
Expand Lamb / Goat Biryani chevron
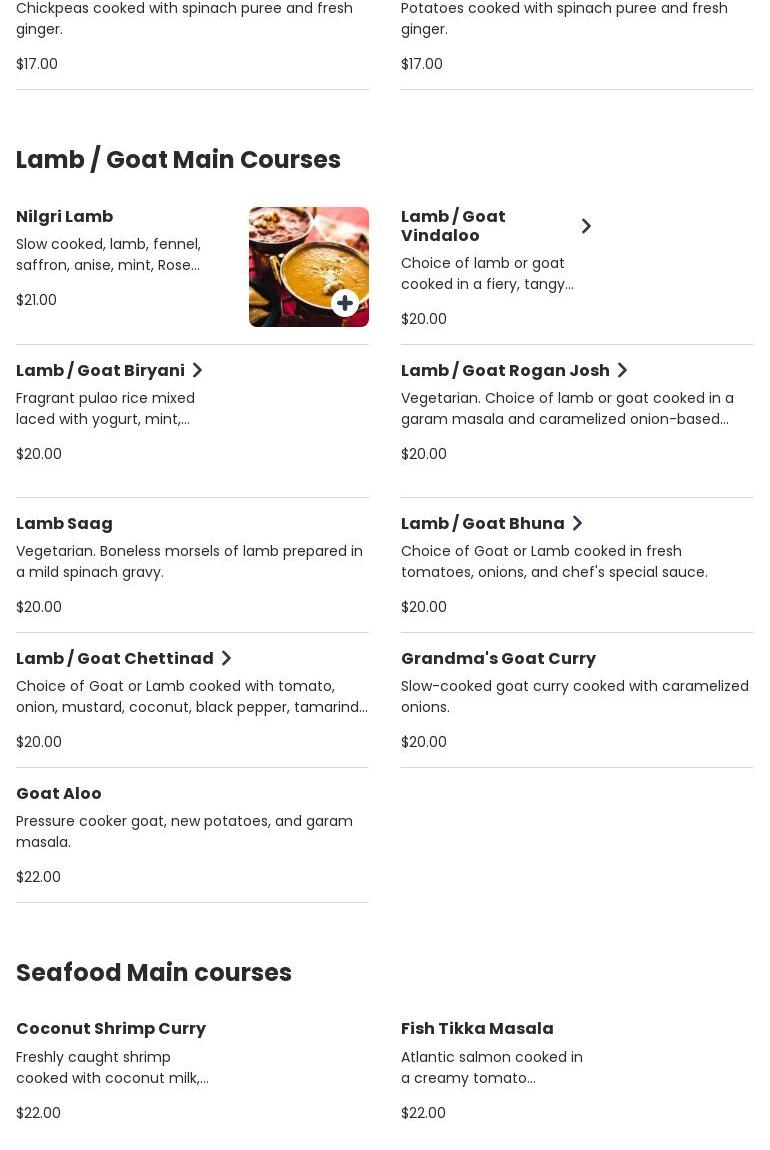pos(197,370)
